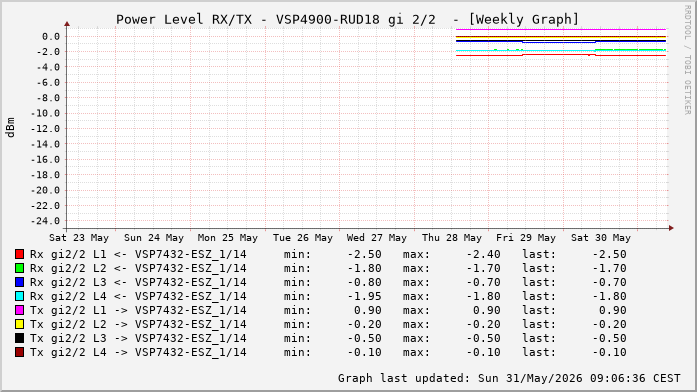Click the yellow Tx L2 legend swatch
Screen dimensions: 697x392
coord(20,324)
